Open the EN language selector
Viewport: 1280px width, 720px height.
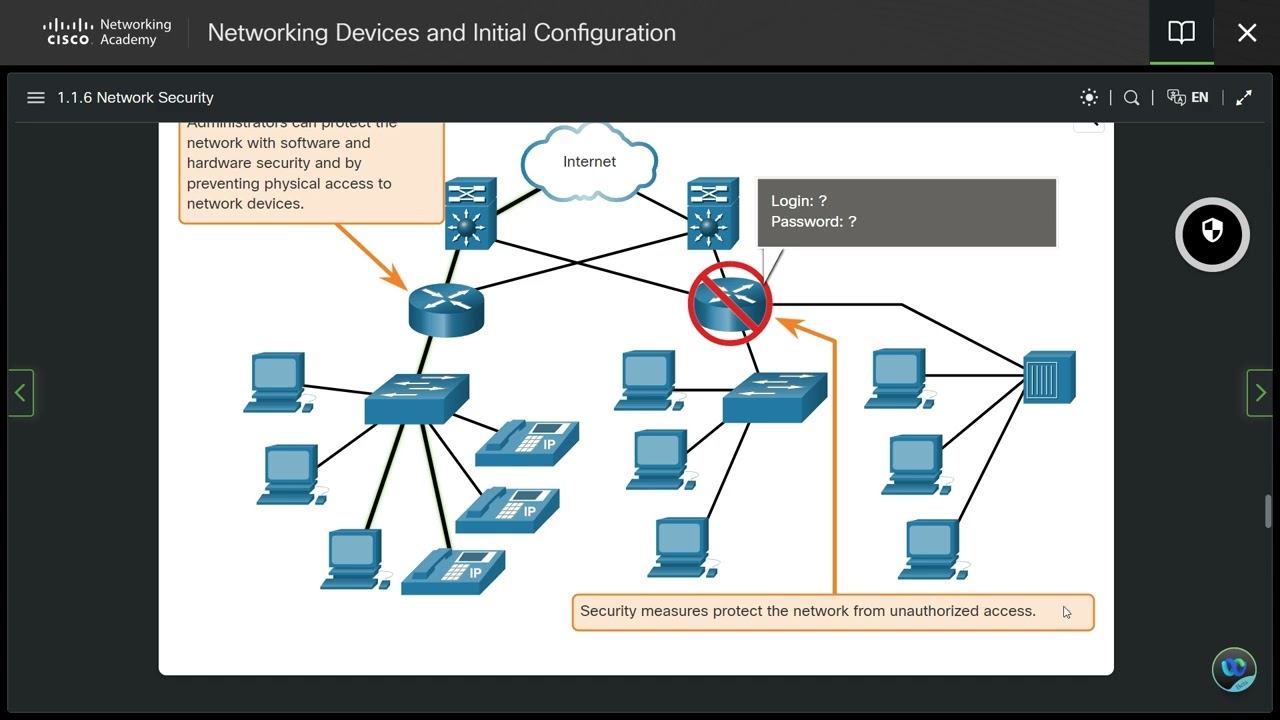tap(1188, 98)
